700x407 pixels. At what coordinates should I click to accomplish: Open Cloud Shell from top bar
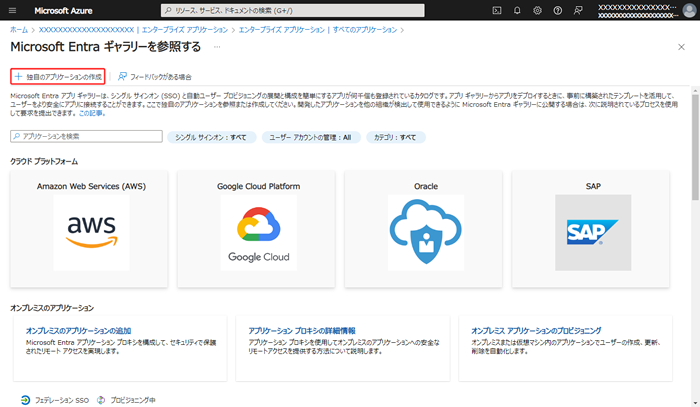[497, 10]
